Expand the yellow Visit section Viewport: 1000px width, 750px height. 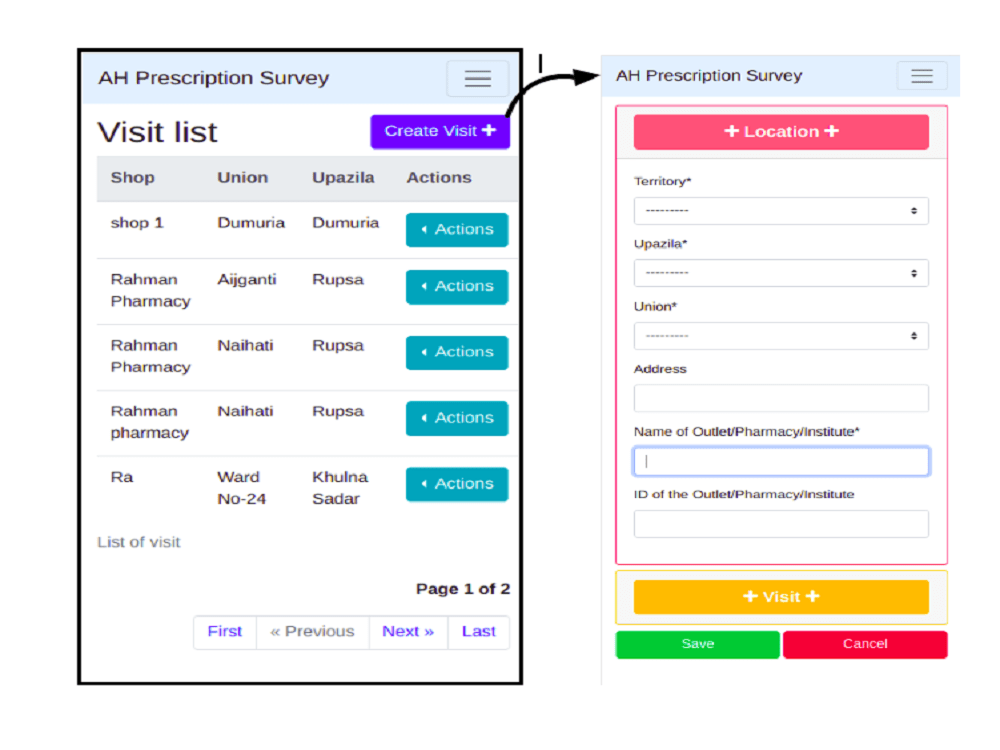click(781, 597)
